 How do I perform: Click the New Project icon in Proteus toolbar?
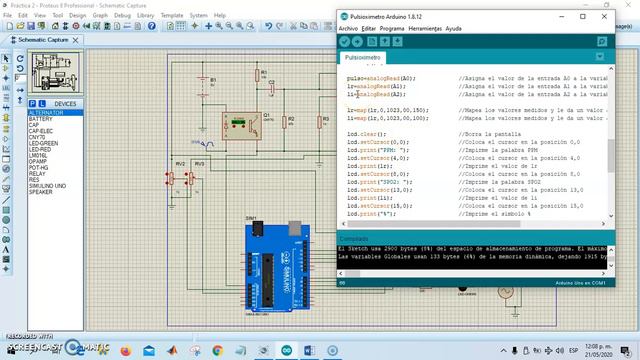[x=9, y=26]
